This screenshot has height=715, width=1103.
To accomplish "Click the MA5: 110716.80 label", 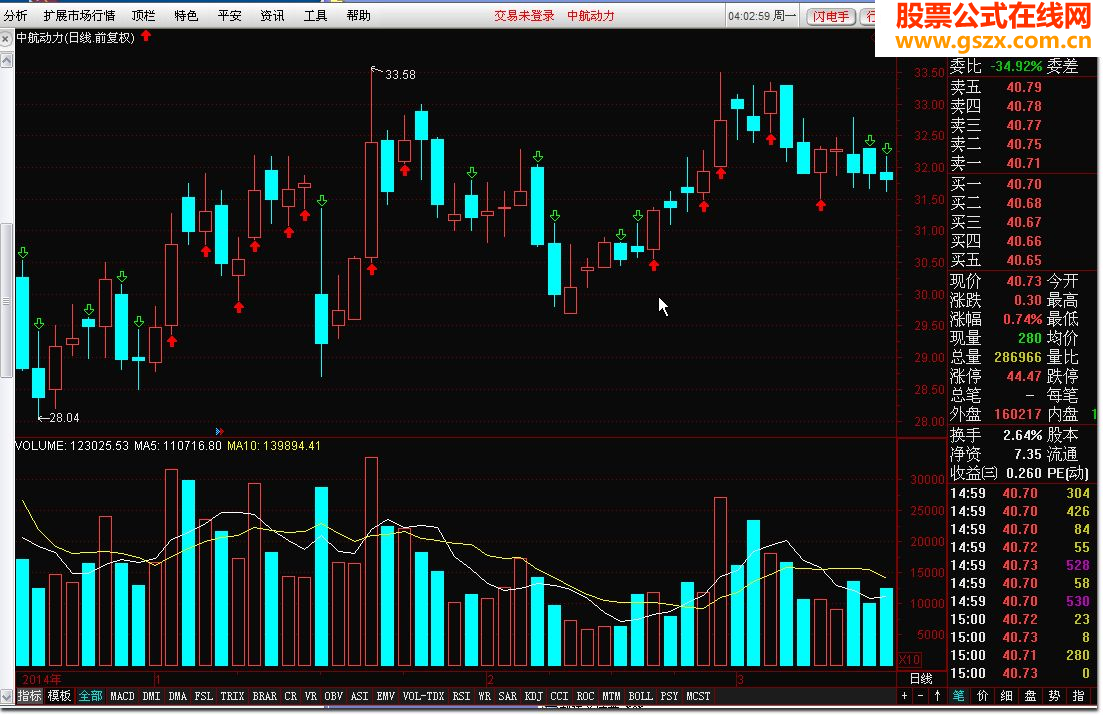I will tap(177, 445).
